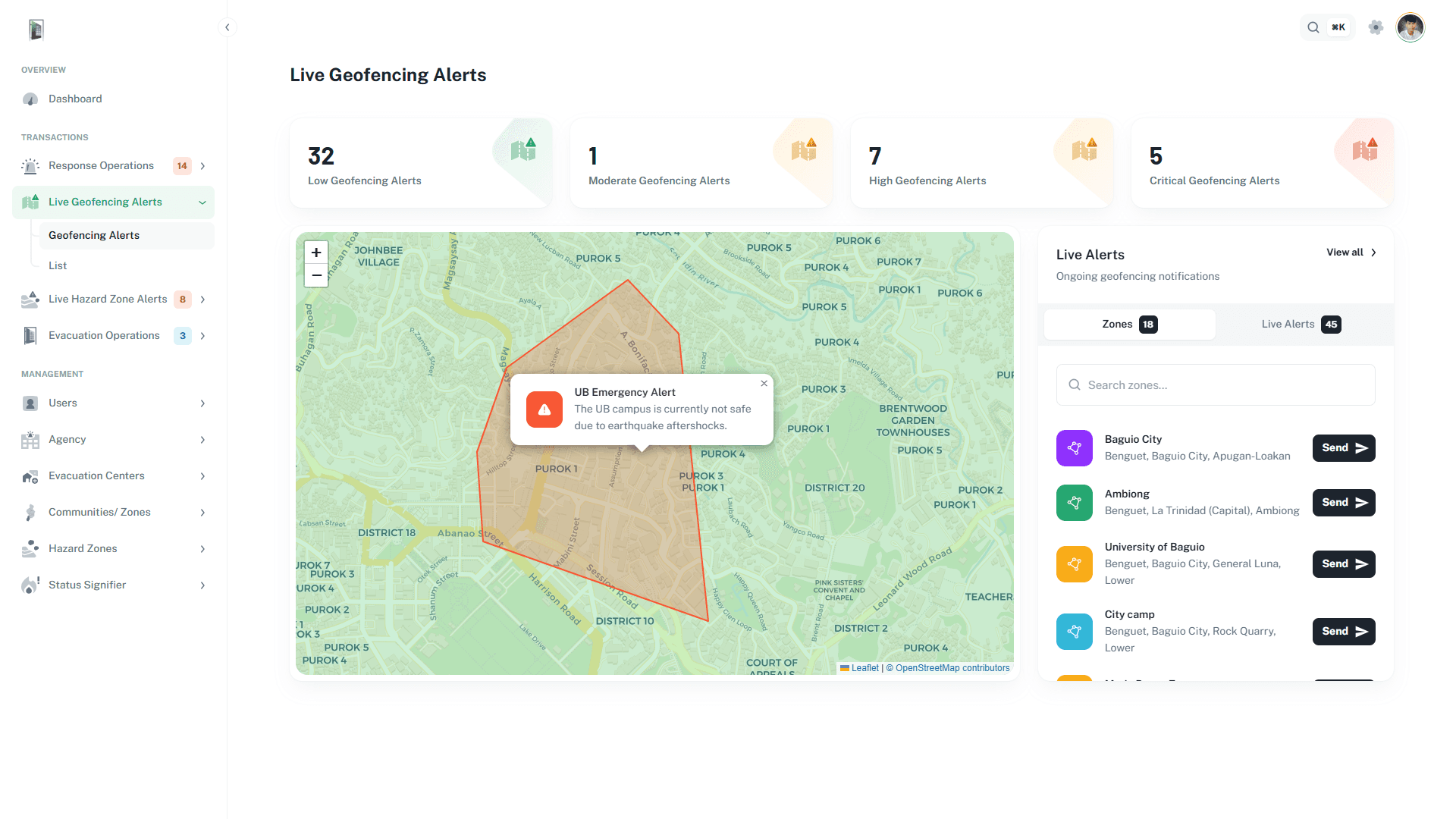1456x819 pixels.
Task: Click the High Geofencing Alerts card icon
Action: pyautogui.click(x=1084, y=149)
